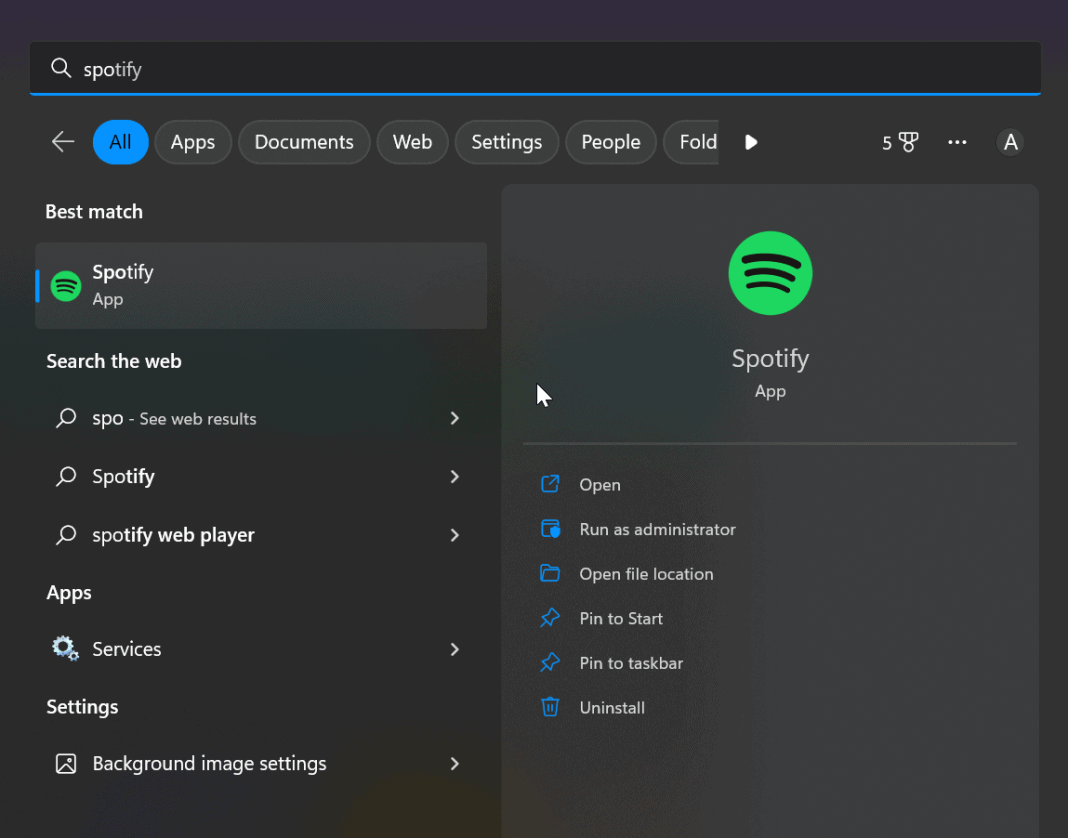Click the Services gear icon under Apps
1068x838 pixels.
[64, 648]
